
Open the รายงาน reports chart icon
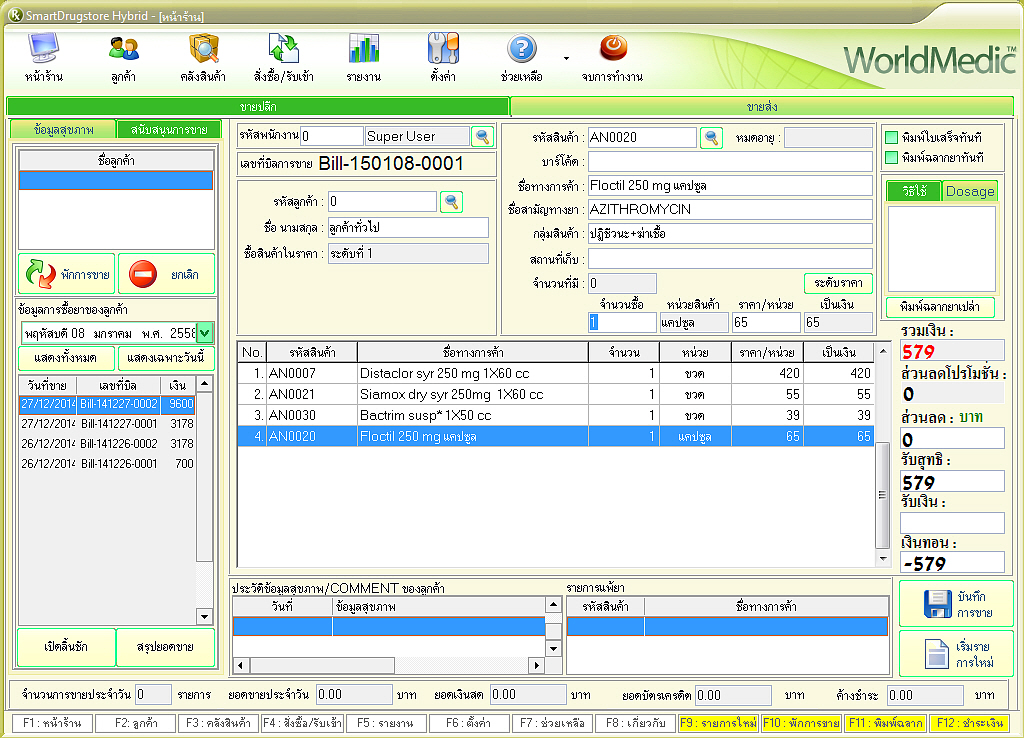(364, 50)
